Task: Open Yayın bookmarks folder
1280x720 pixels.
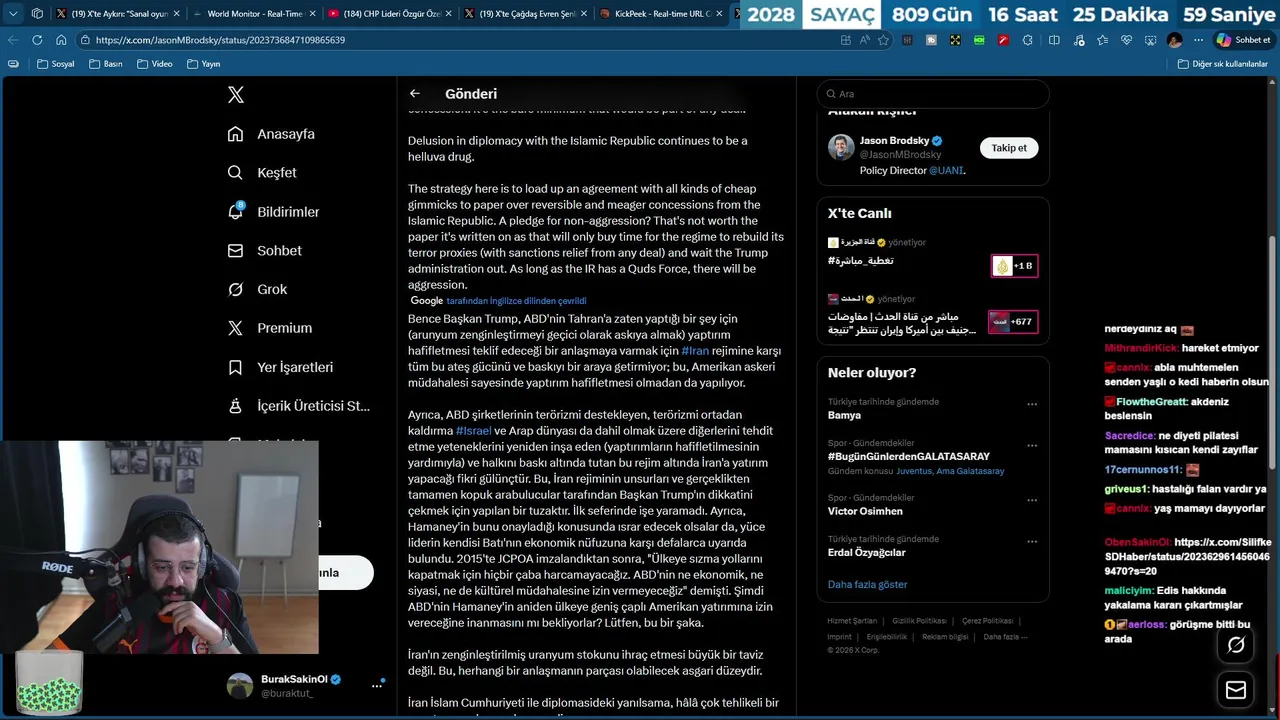Action: pyautogui.click(x=203, y=64)
